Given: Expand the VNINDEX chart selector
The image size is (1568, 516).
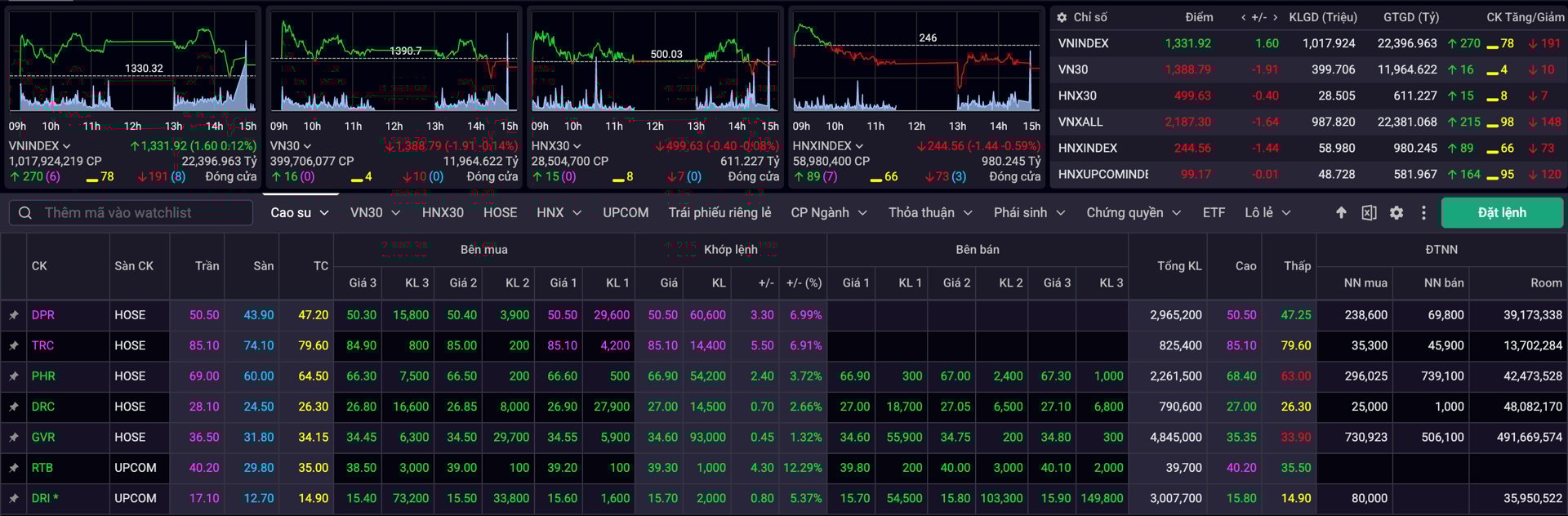Looking at the screenshot, I should 39,146.
